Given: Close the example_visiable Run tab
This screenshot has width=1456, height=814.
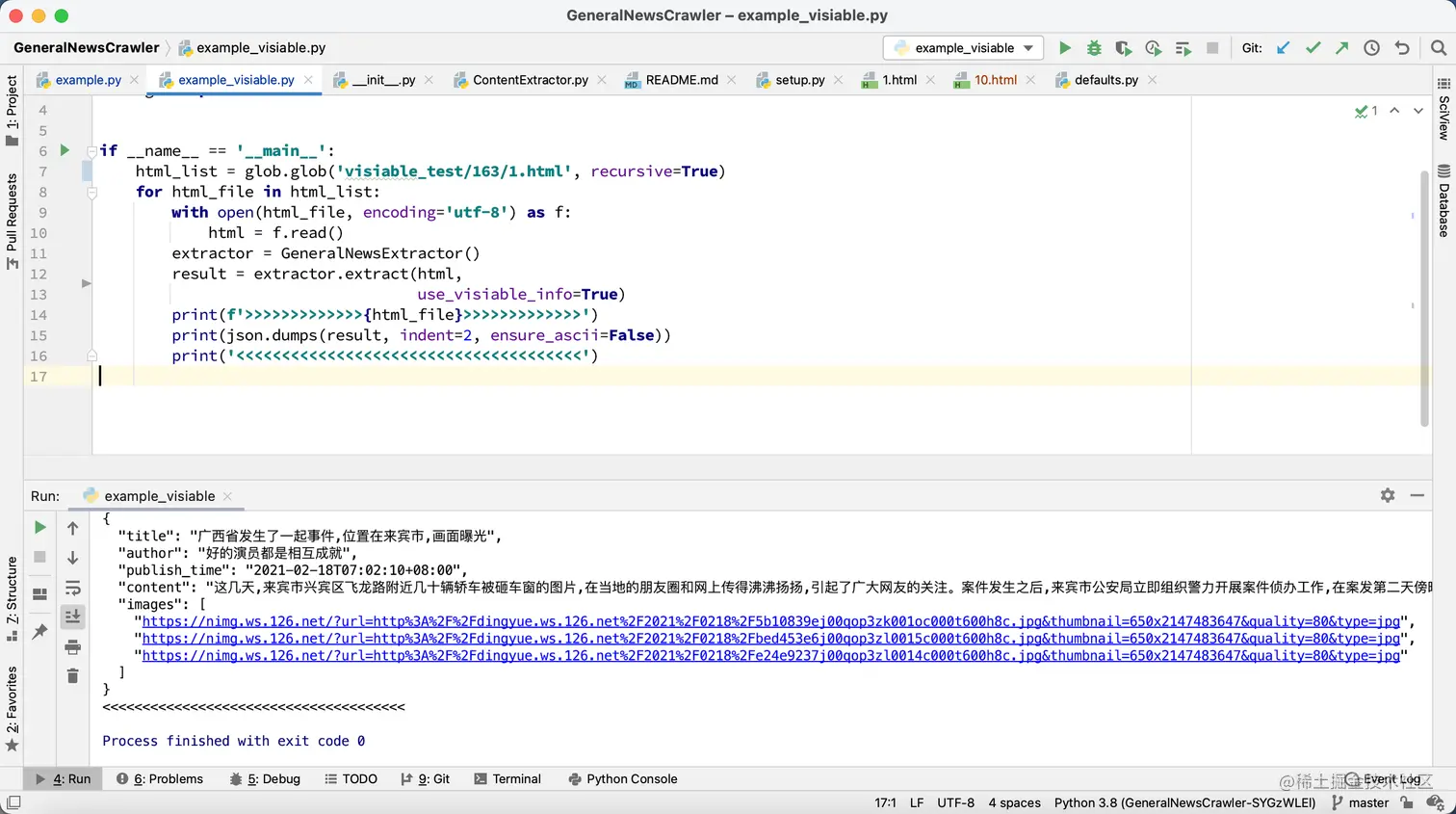Looking at the screenshot, I should pos(227,496).
